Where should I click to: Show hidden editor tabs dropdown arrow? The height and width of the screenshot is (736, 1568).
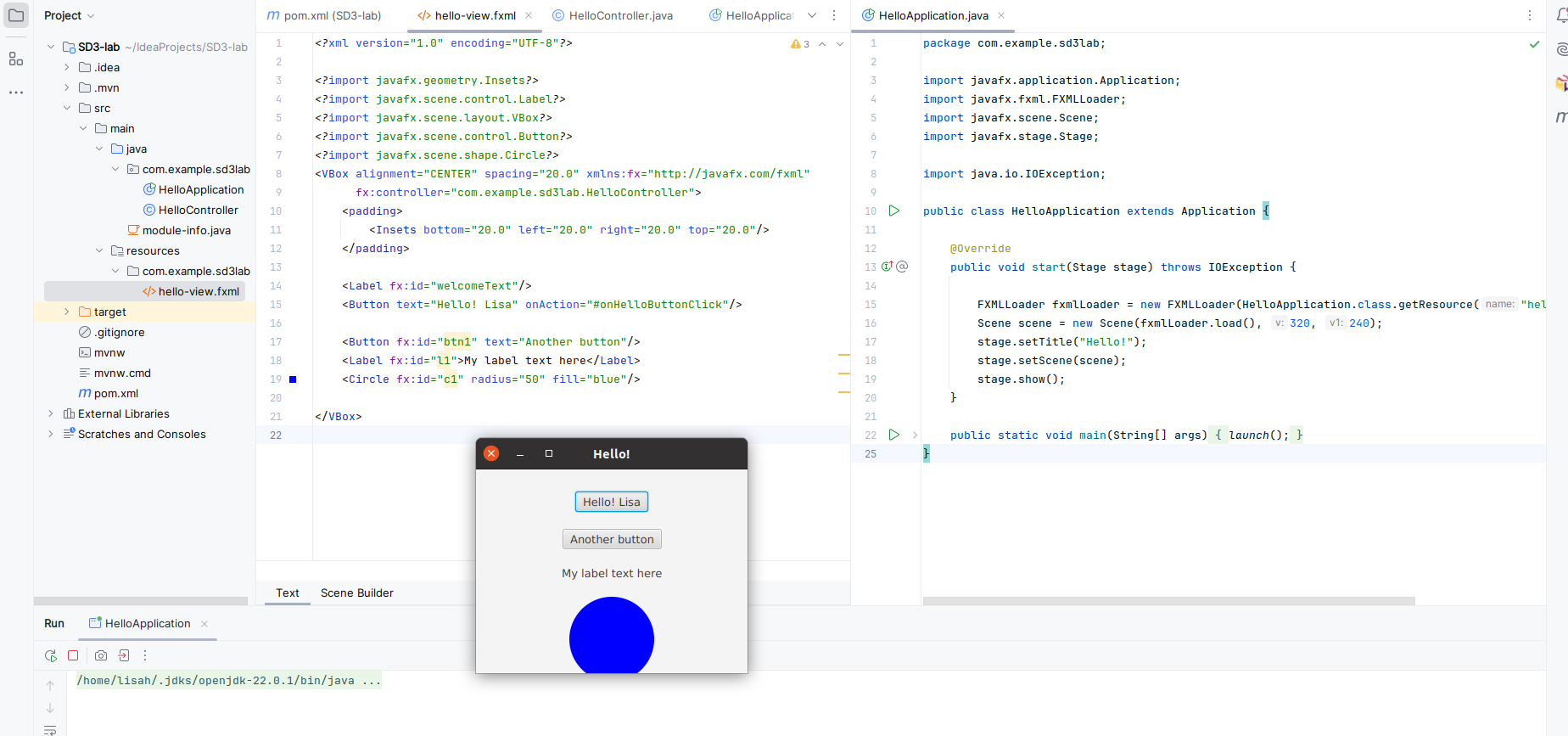pyautogui.click(x=812, y=15)
